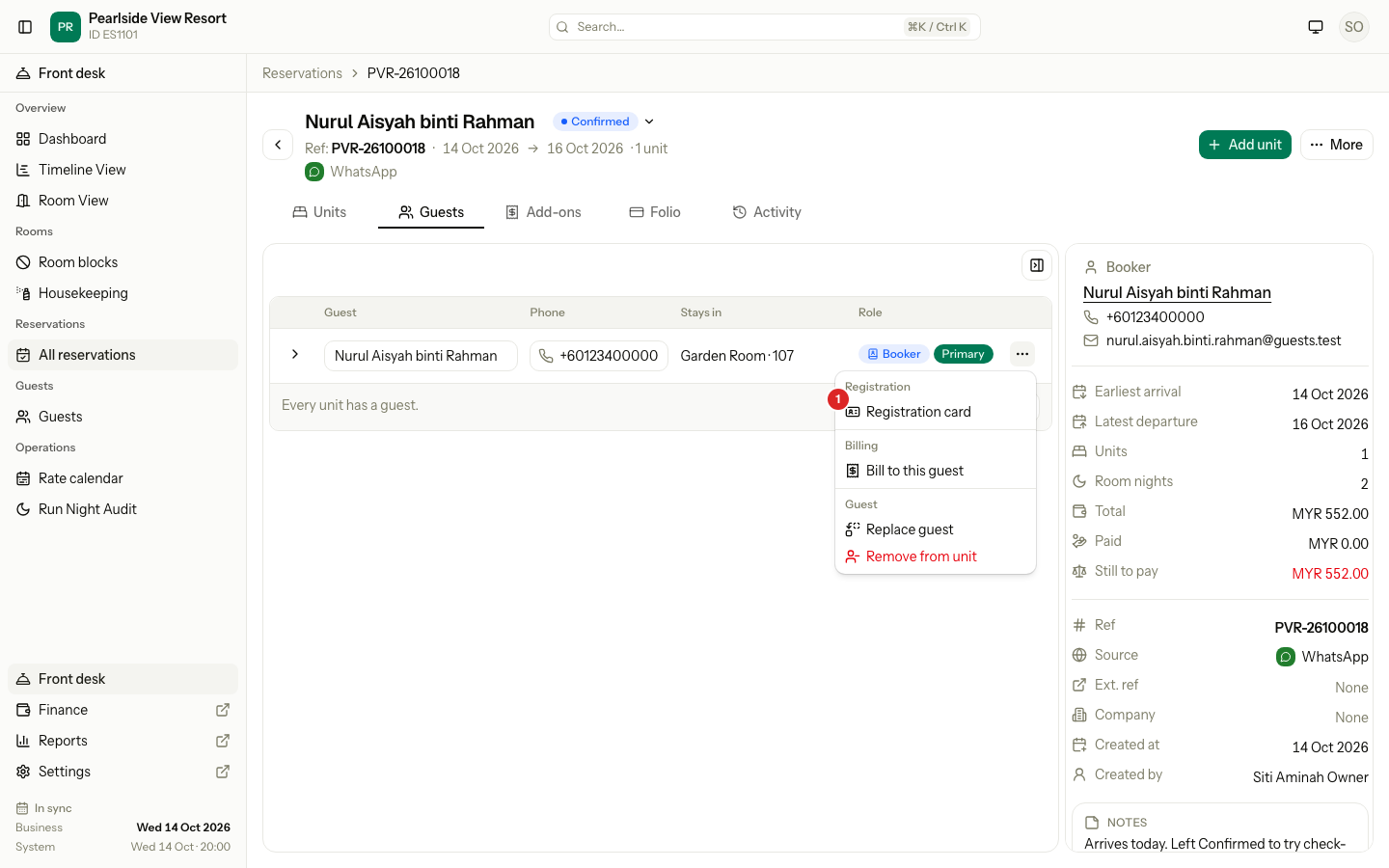Open the SO user avatar menu
The height and width of the screenshot is (868, 1389).
click(1354, 27)
